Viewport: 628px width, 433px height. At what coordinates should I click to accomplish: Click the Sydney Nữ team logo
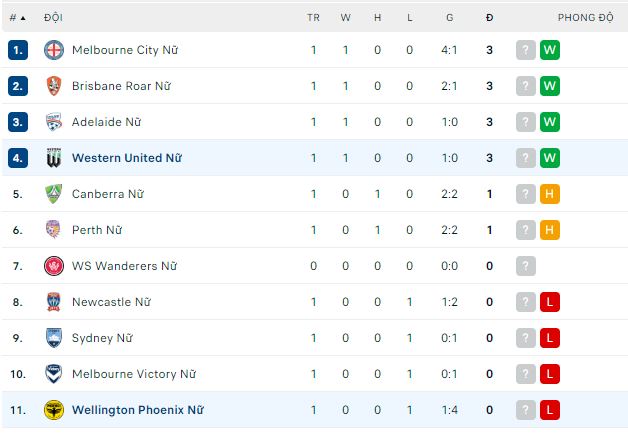tap(54, 338)
